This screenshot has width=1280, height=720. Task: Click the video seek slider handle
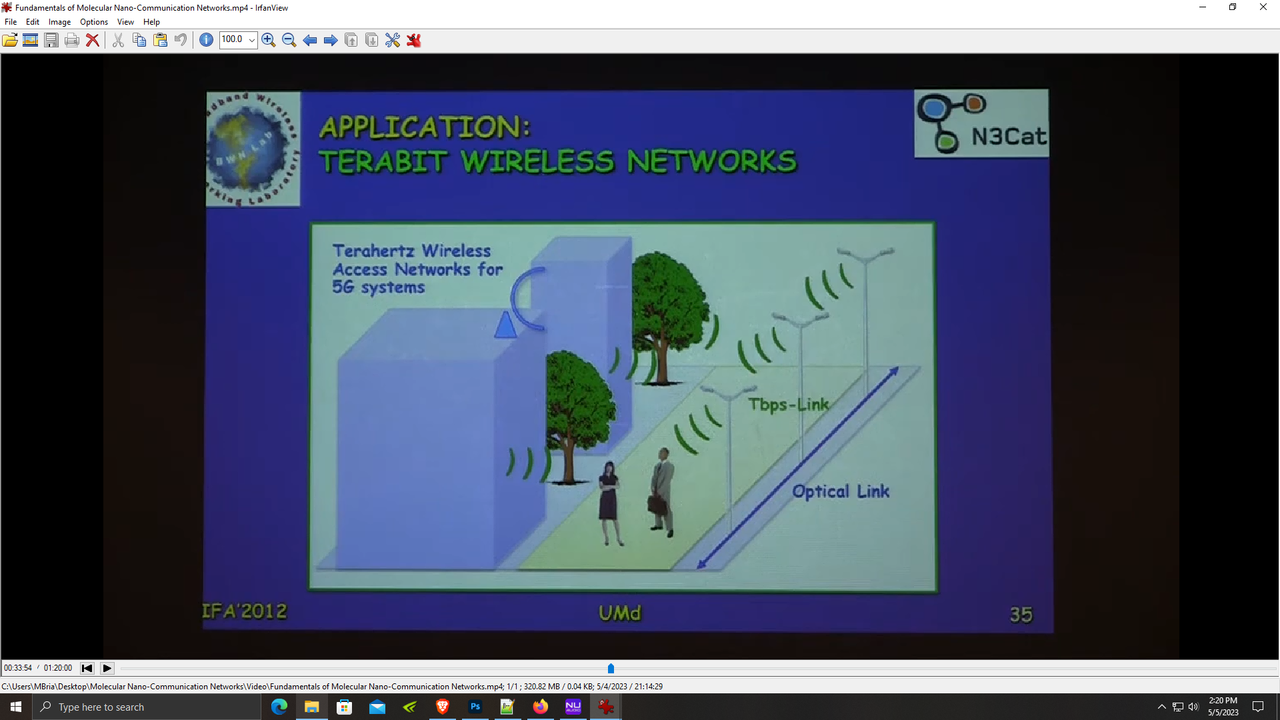(611, 668)
